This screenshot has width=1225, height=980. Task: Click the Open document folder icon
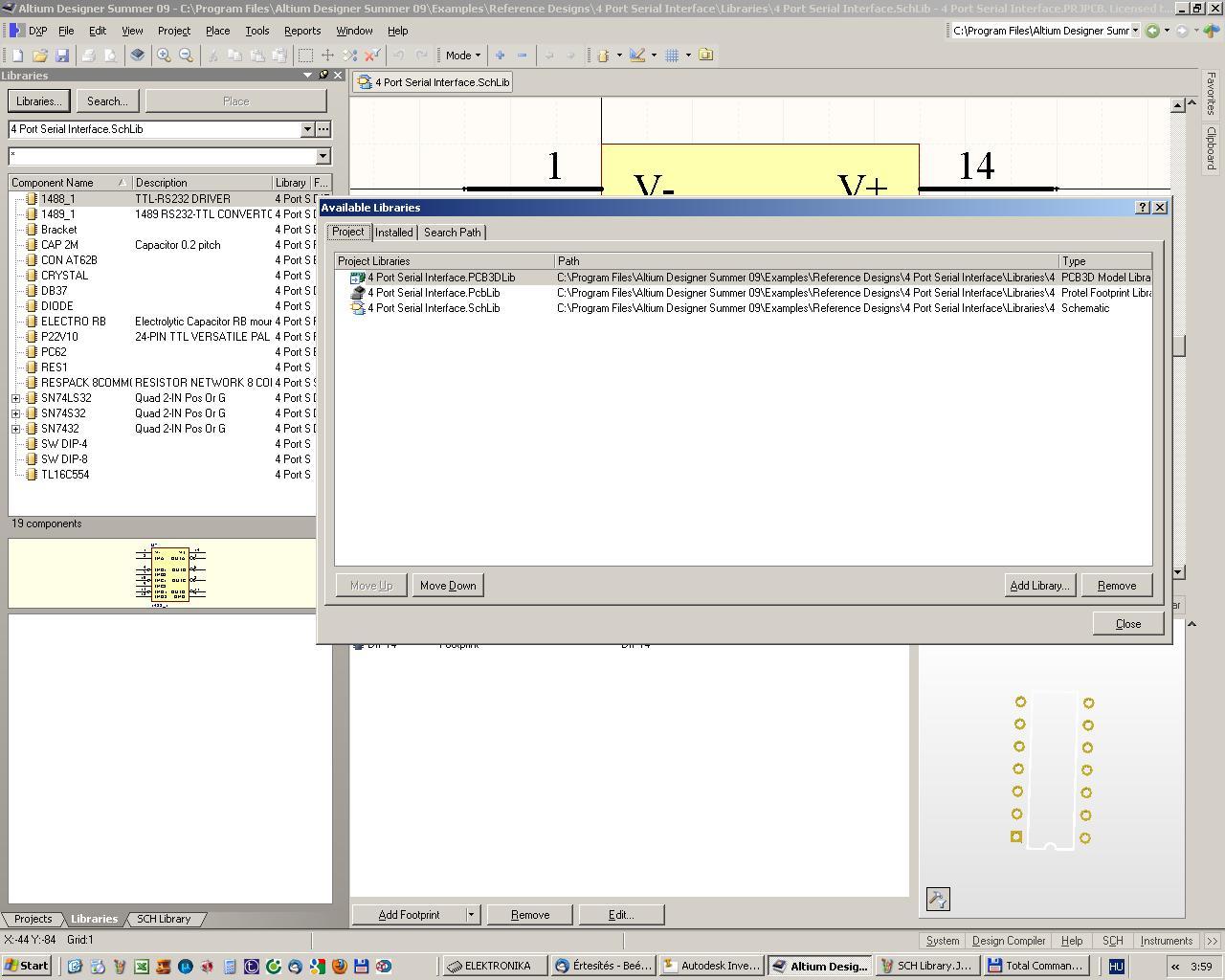point(40,56)
